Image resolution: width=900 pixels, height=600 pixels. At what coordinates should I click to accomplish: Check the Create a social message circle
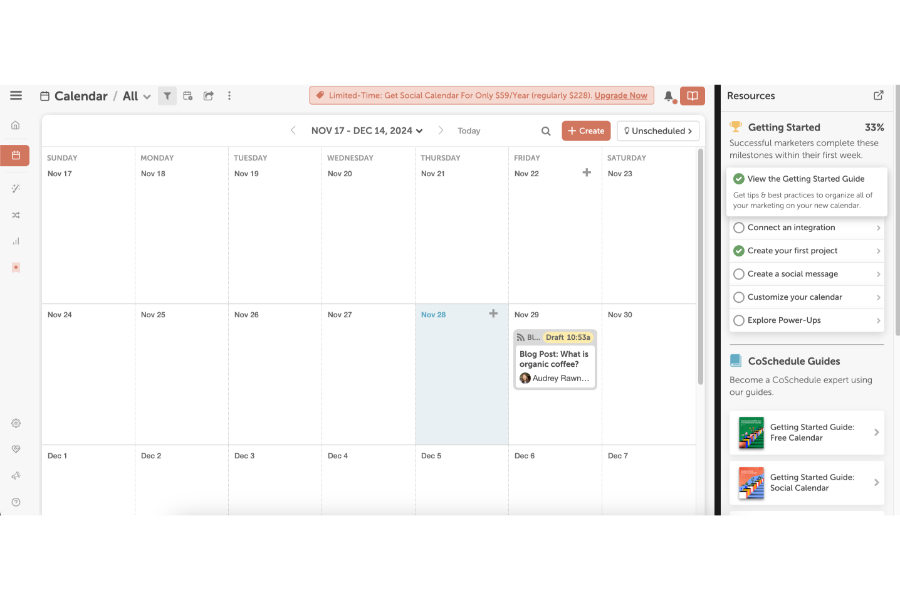coord(739,274)
